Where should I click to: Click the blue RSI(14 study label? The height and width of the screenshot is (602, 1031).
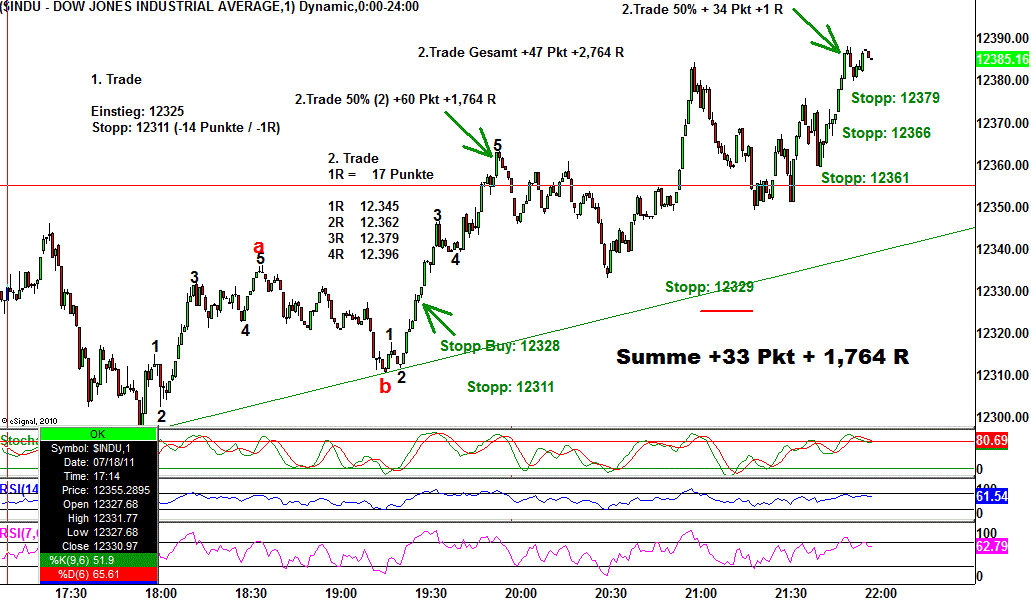click(x=19, y=489)
